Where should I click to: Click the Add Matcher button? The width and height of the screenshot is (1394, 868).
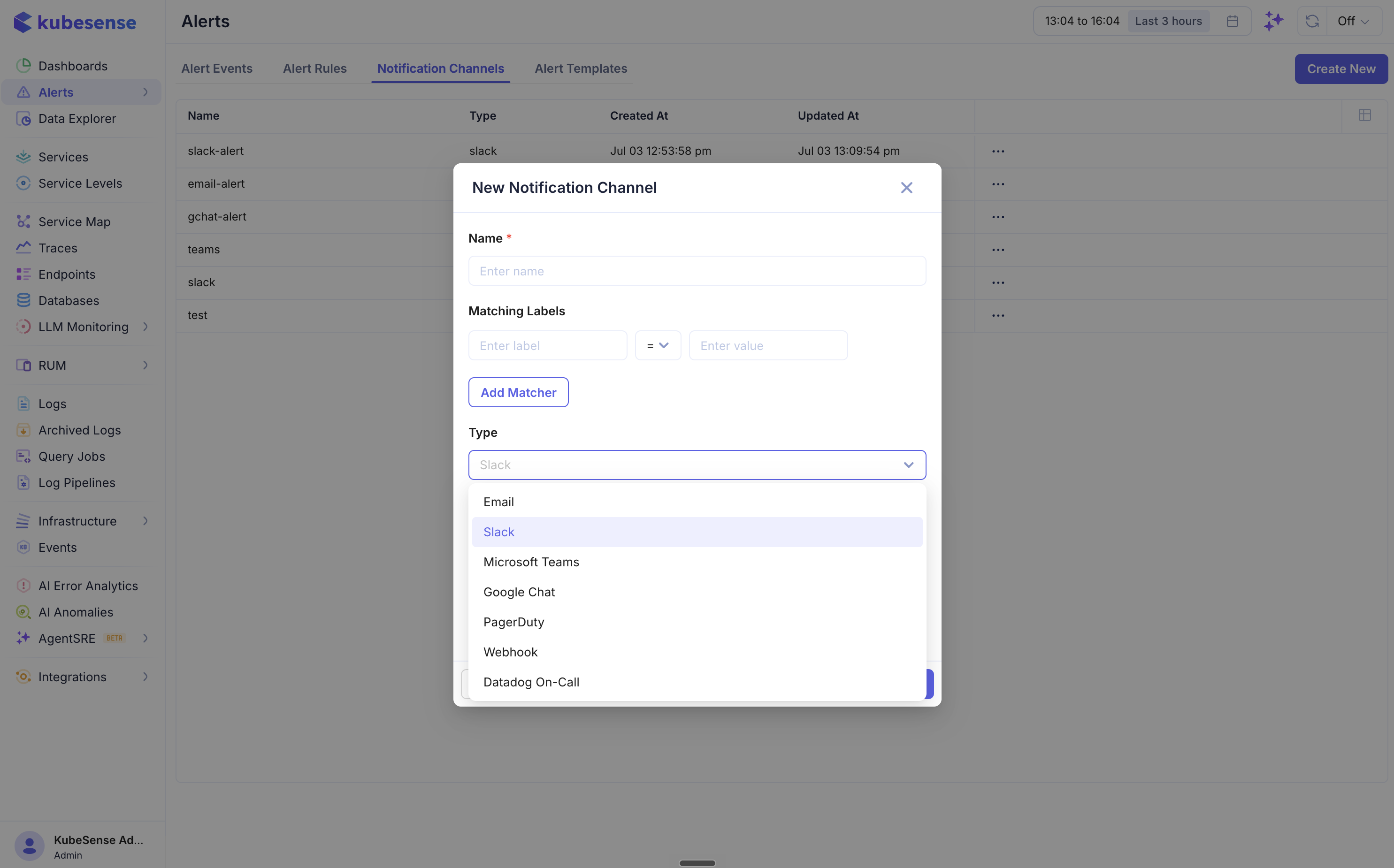(x=519, y=393)
